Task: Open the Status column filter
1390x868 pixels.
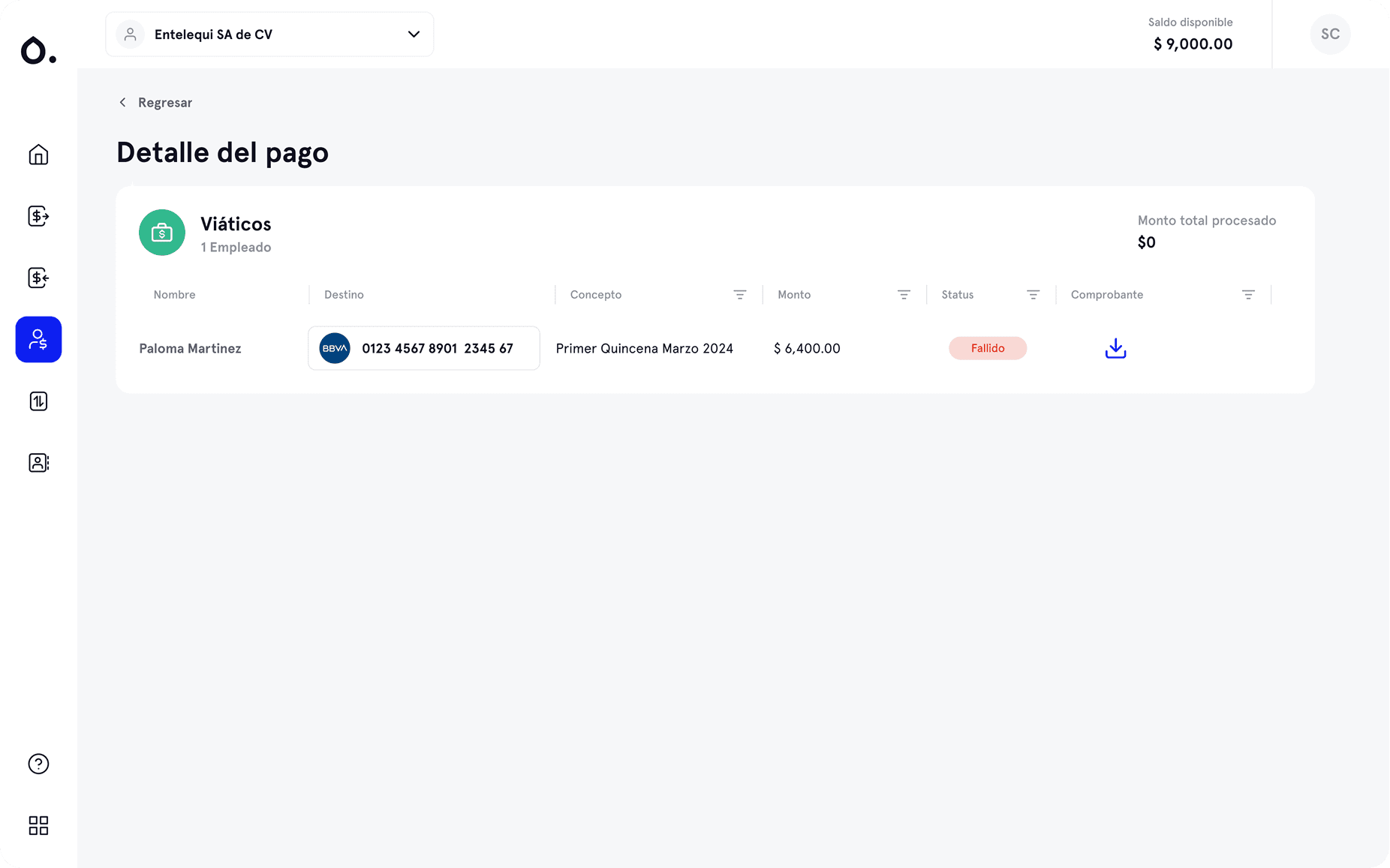Action: 1033,294
